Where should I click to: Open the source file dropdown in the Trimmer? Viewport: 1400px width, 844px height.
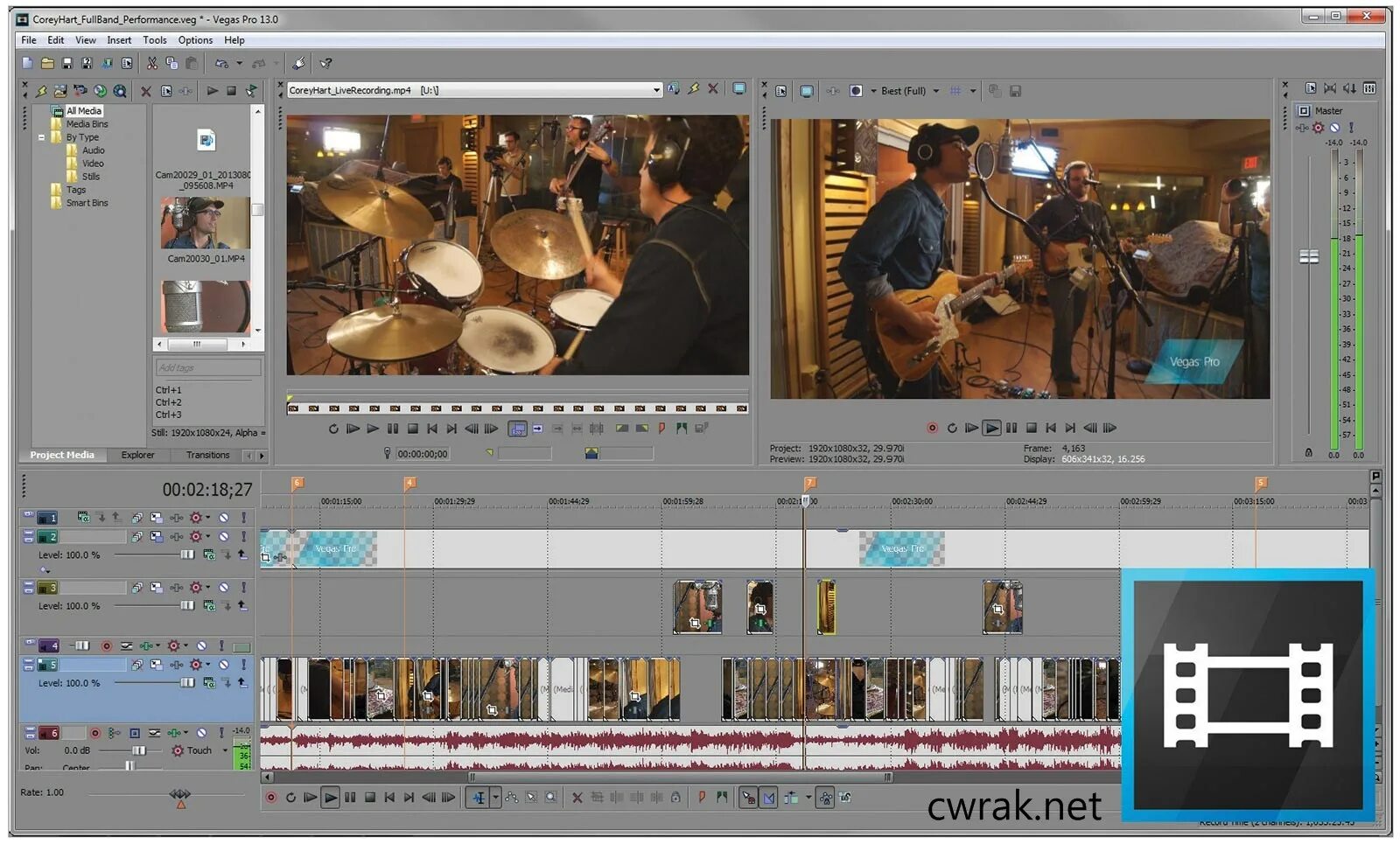click(x=656, y=90)
